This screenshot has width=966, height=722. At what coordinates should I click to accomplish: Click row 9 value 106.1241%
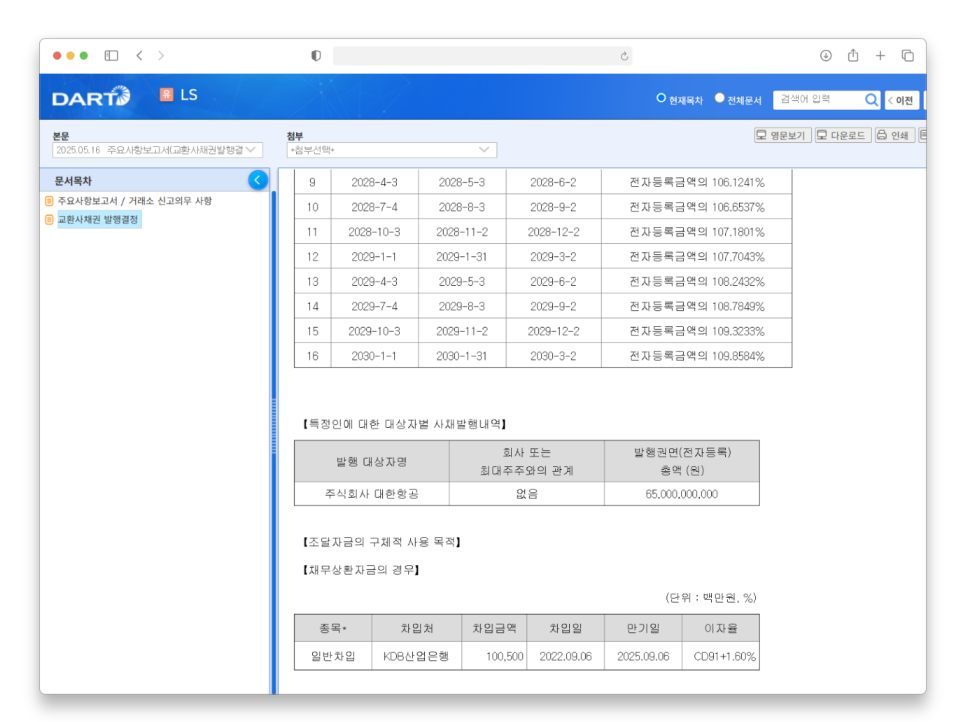(697, 182)
